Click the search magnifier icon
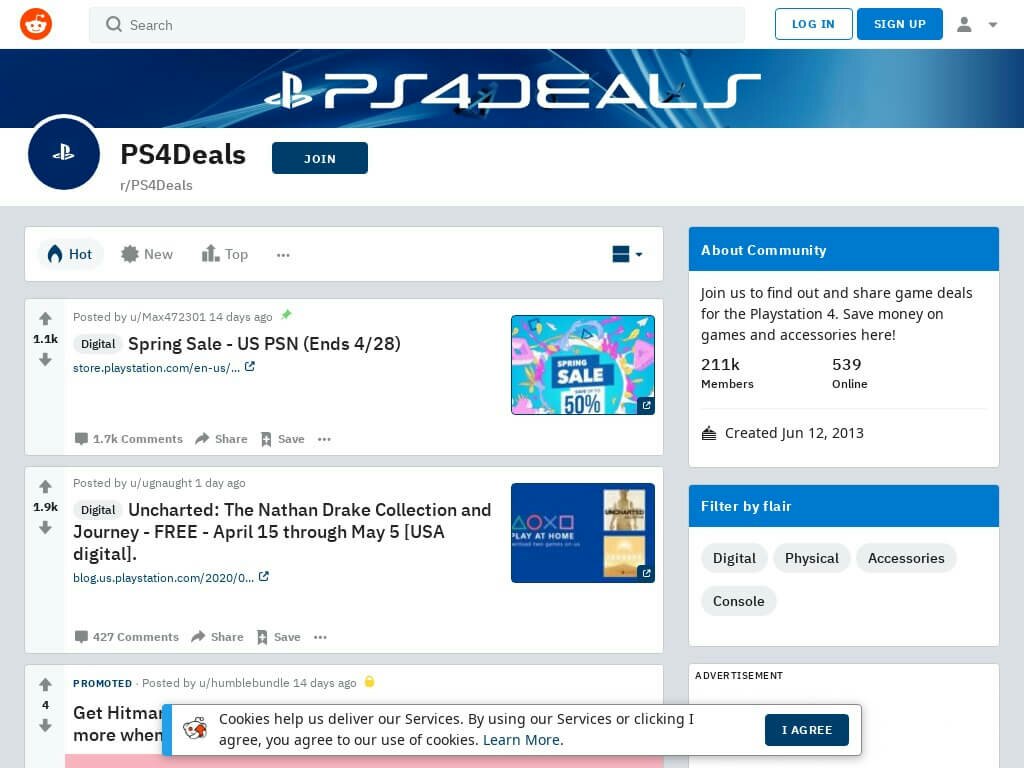1024x768 pixels. [x=114, y=25]
